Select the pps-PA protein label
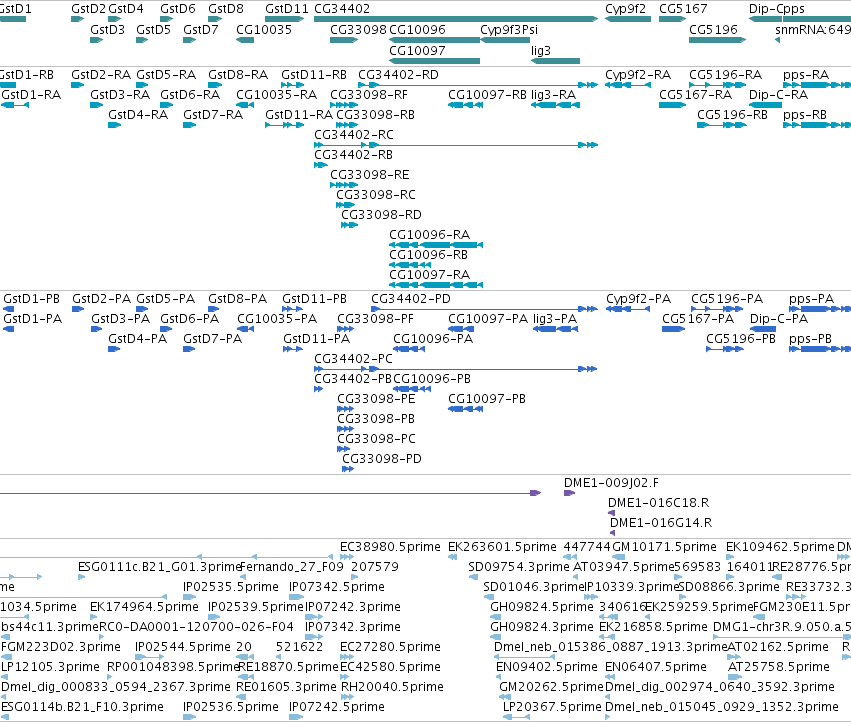The height and width of the screenshot is (722, 851). coord(811,299)
